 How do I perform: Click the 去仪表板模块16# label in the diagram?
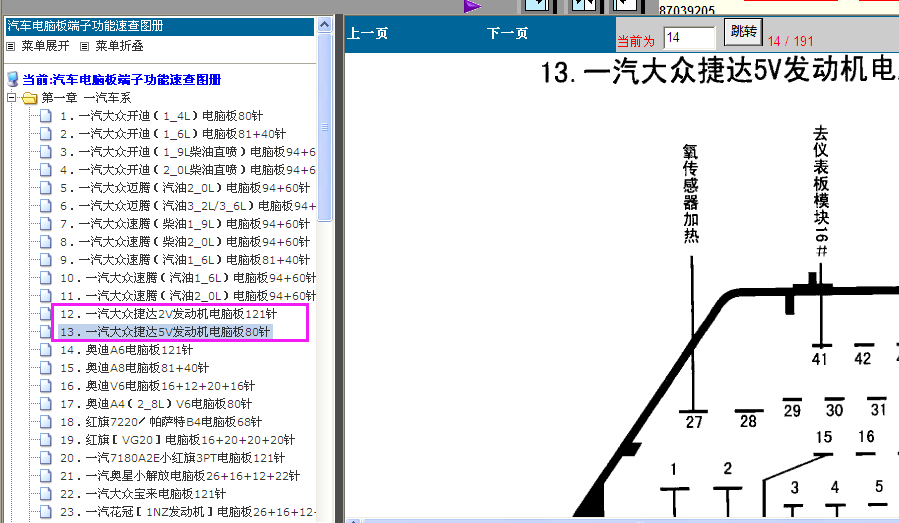click(x=821, y=192)
